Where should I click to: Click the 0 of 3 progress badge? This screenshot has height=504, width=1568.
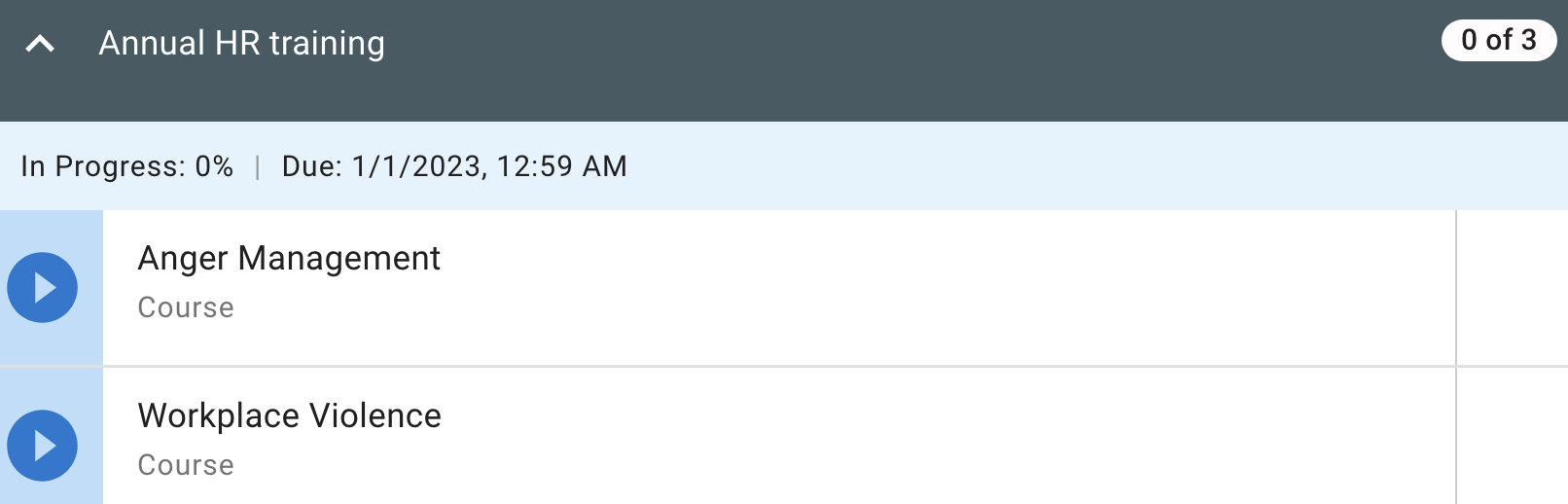click(1498, 41)
